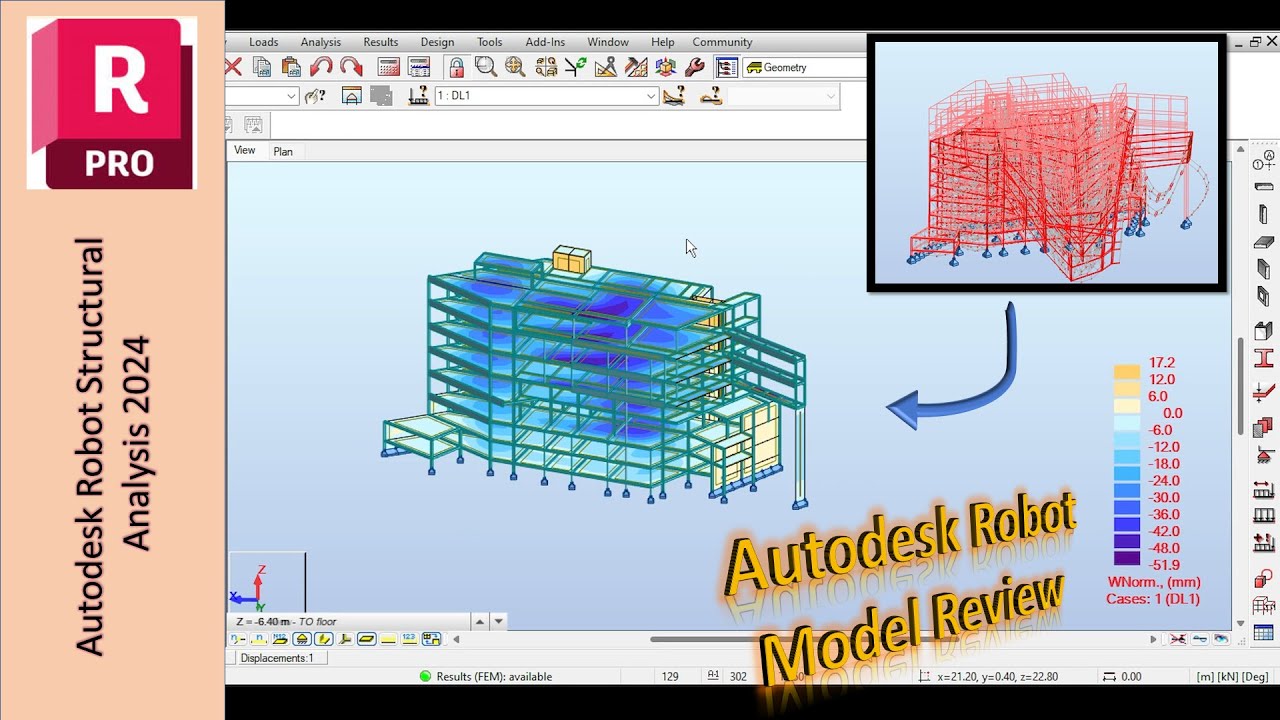Open preferences with the red wrench icon

coord(694,67)
